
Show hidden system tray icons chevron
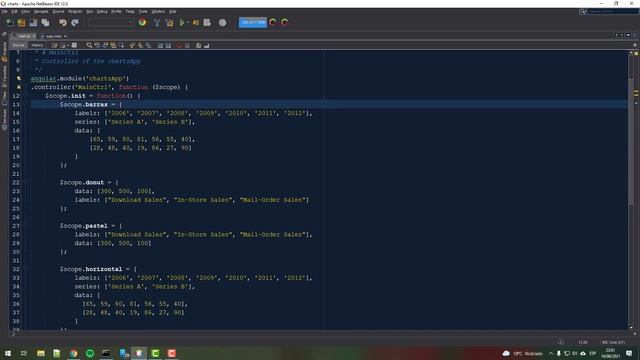point(551,353)
